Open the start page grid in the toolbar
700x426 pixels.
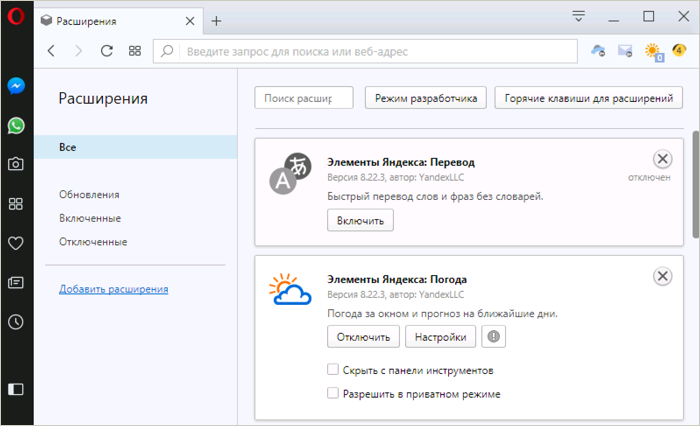[x=135, y=51]
